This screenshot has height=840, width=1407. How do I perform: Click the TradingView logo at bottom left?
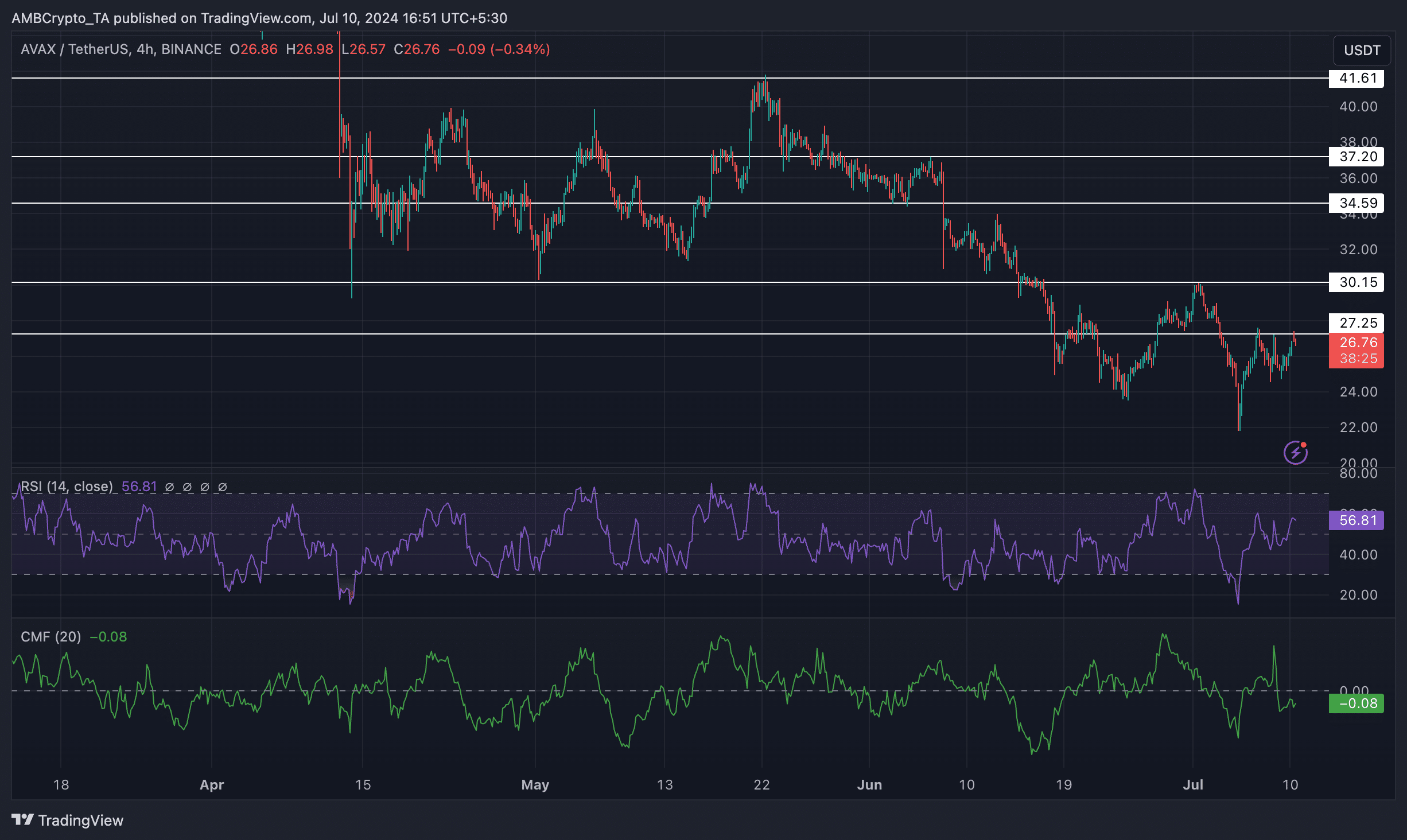pos(67,820)
